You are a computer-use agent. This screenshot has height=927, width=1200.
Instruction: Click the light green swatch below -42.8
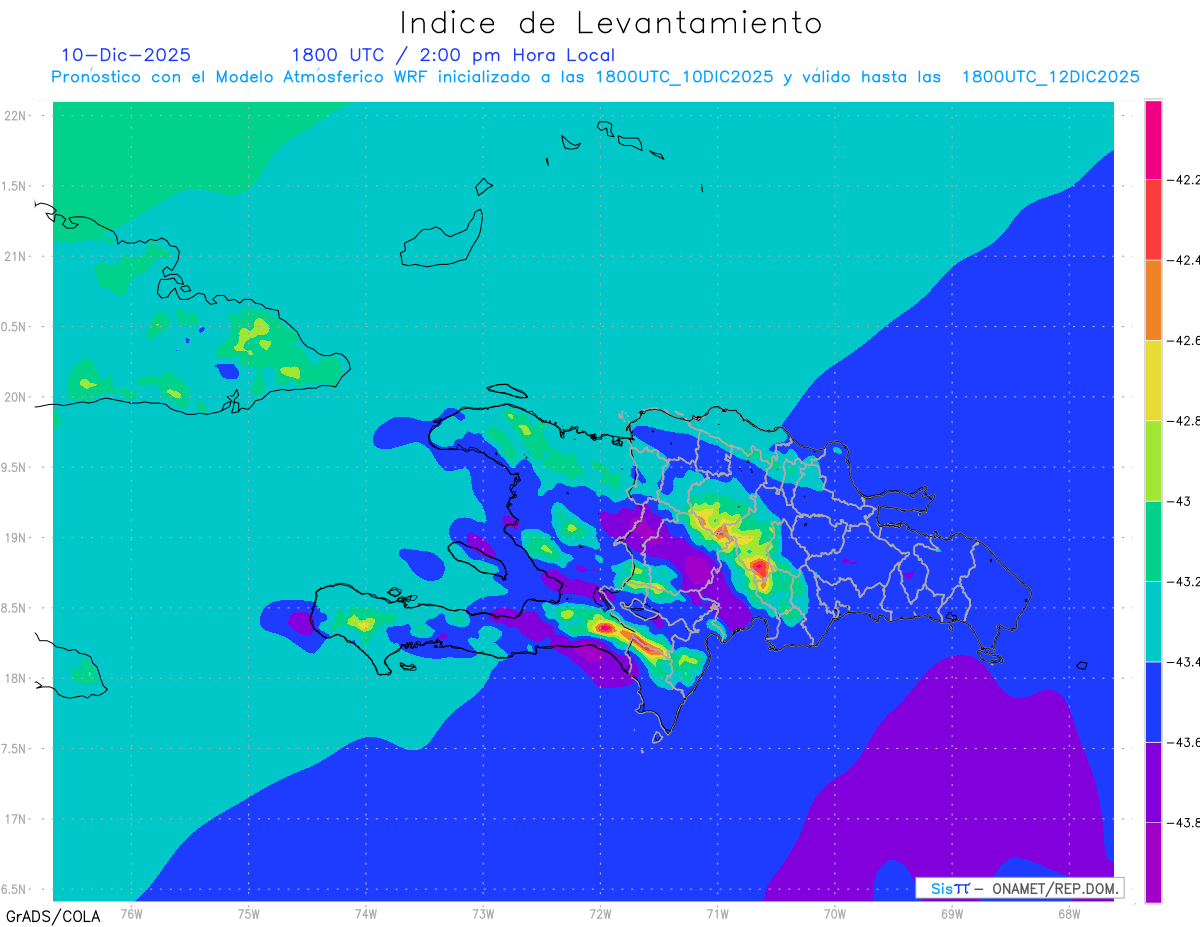1153,460
